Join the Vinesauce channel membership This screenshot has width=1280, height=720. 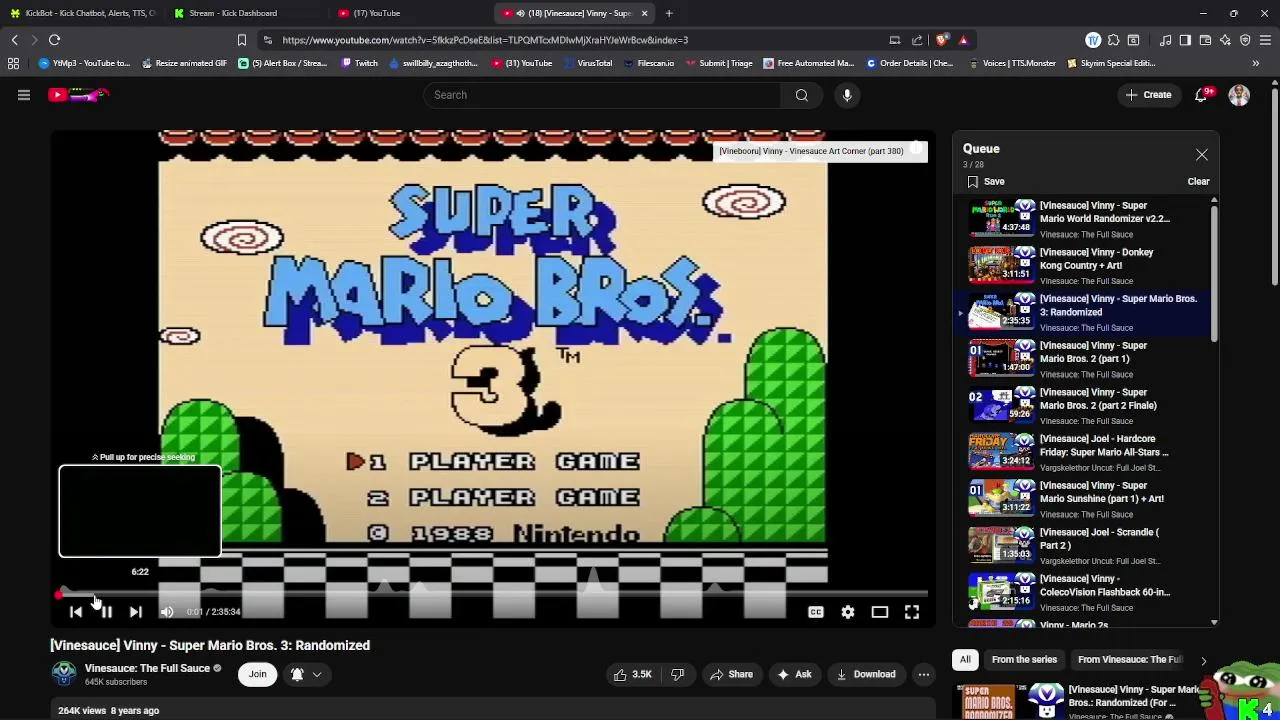coord(258,674)
